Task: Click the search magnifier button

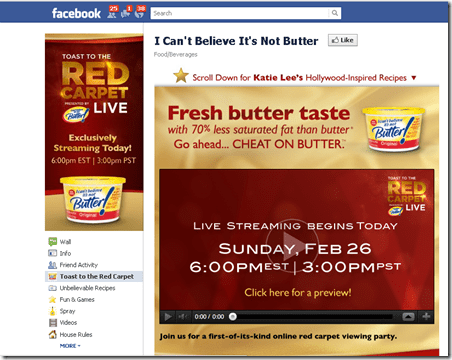Action: pos(334,13)
